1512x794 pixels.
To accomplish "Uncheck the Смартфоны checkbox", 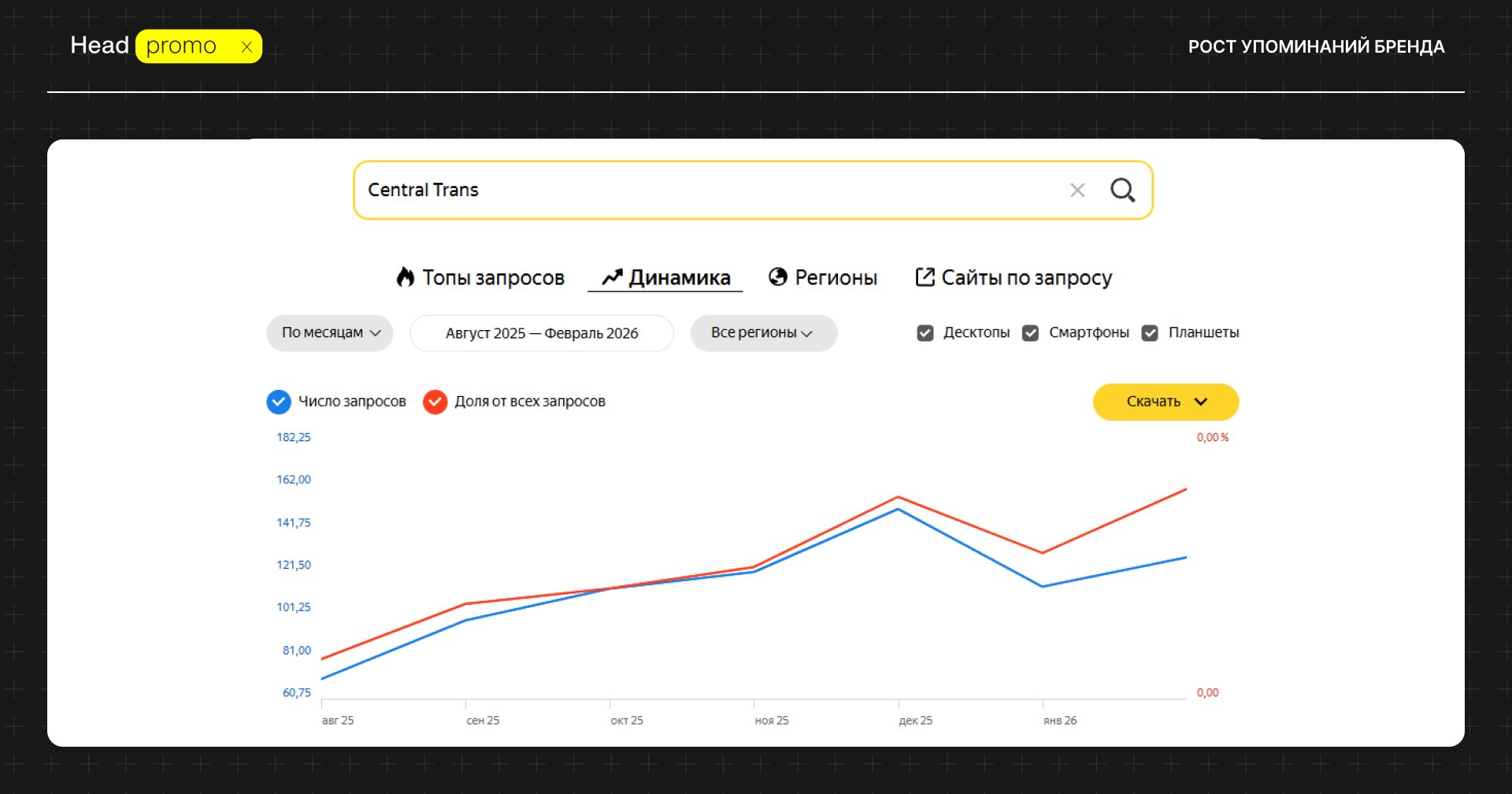I will (x=1030, y=333).
